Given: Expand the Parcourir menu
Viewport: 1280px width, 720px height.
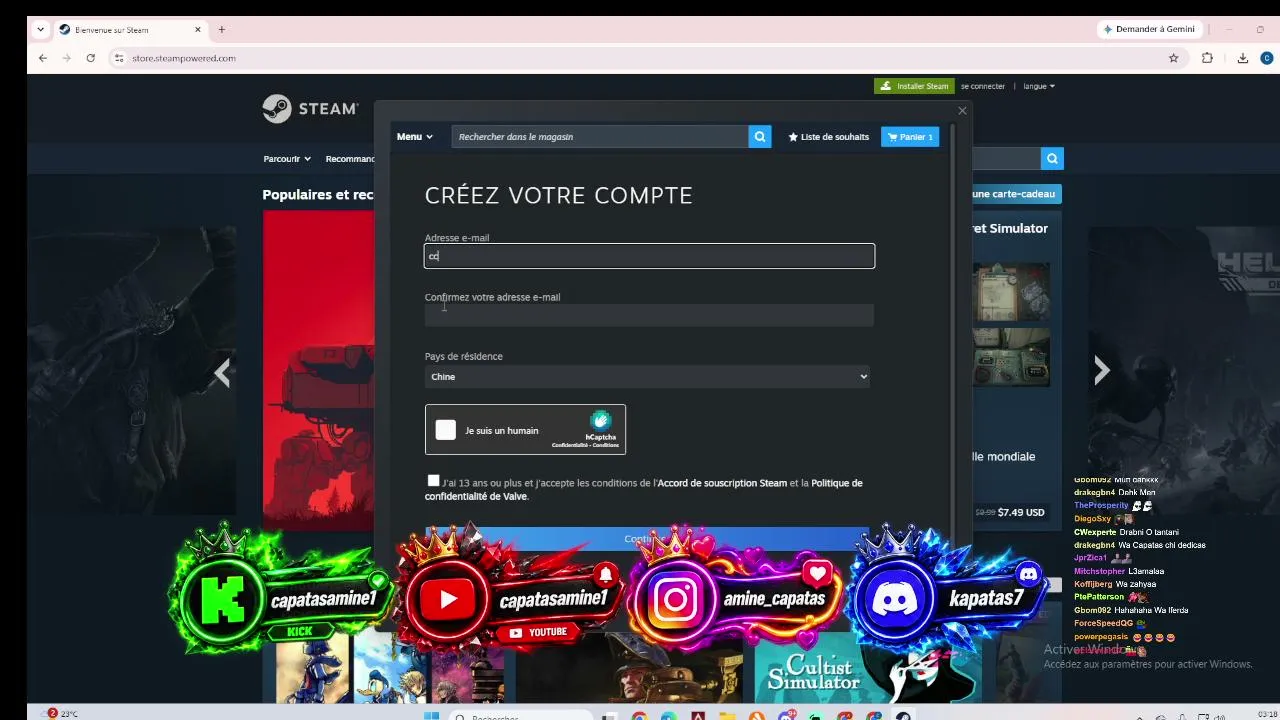Looking at the screenshot, I should [x=287, y=159].
